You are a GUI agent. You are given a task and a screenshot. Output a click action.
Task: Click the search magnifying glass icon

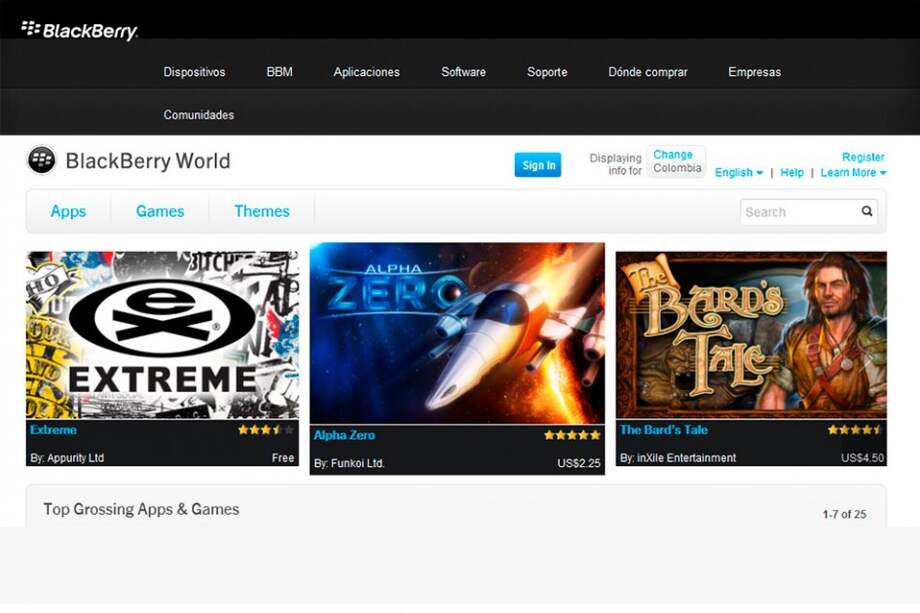[x=866, y=211]
